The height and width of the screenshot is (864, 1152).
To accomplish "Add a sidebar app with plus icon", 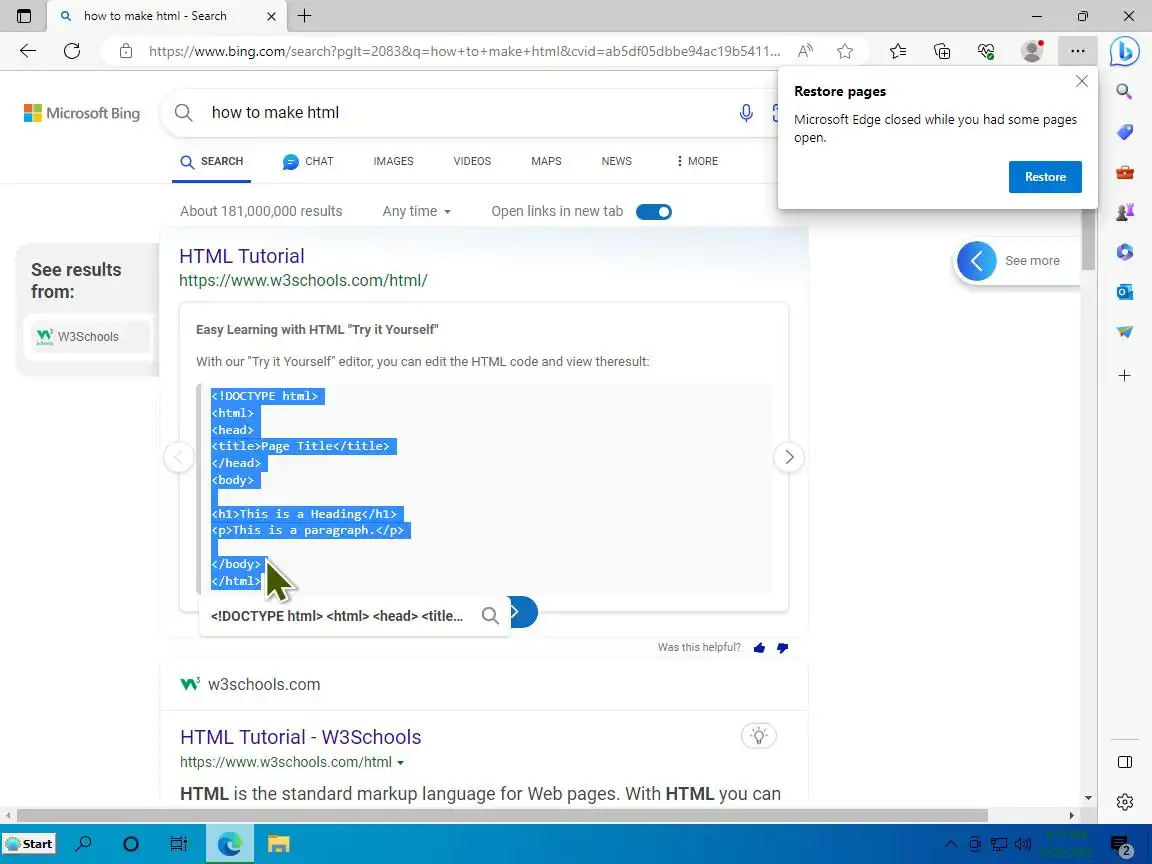I will (1125, 375).
